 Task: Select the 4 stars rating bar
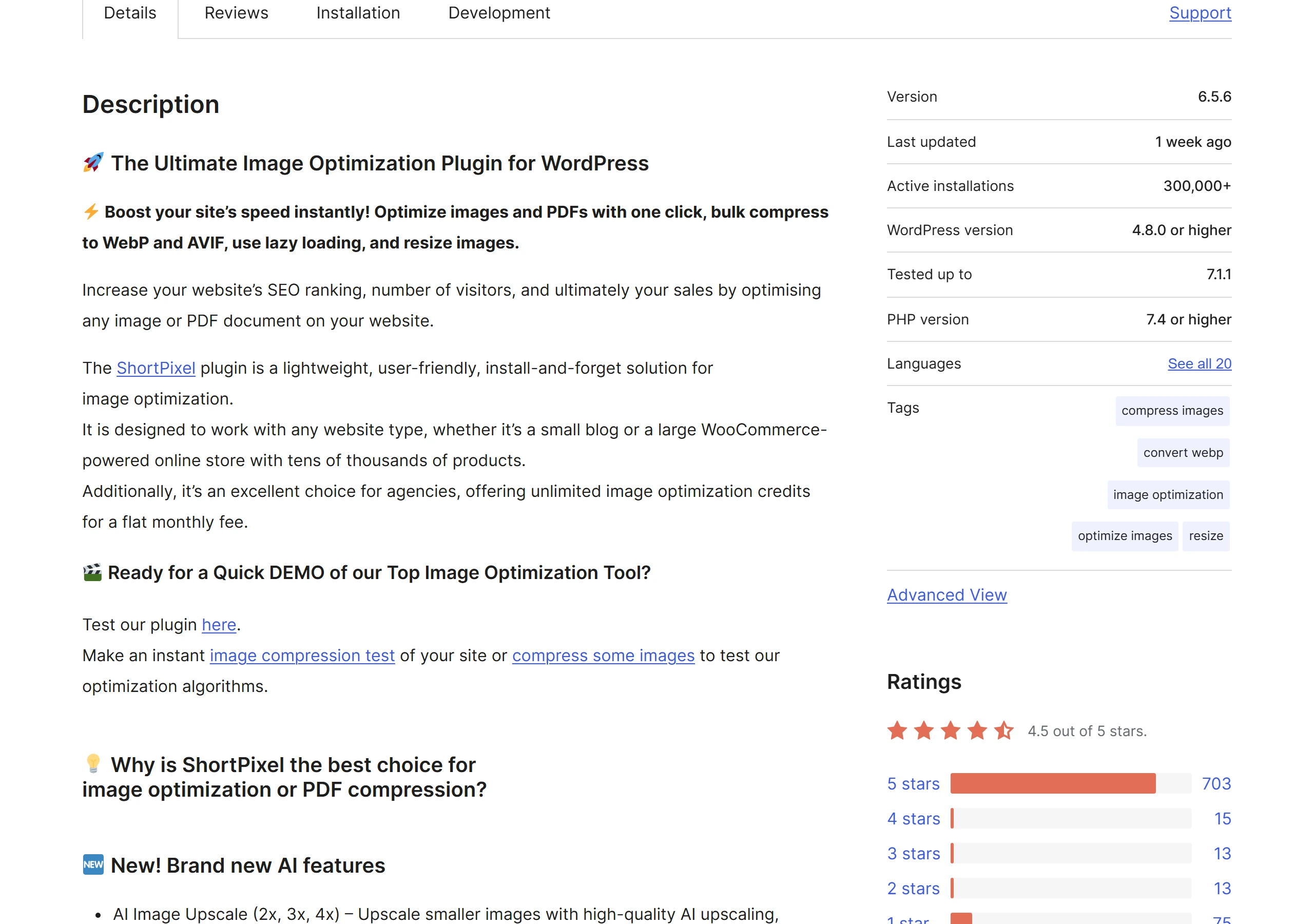(1071, 819)
